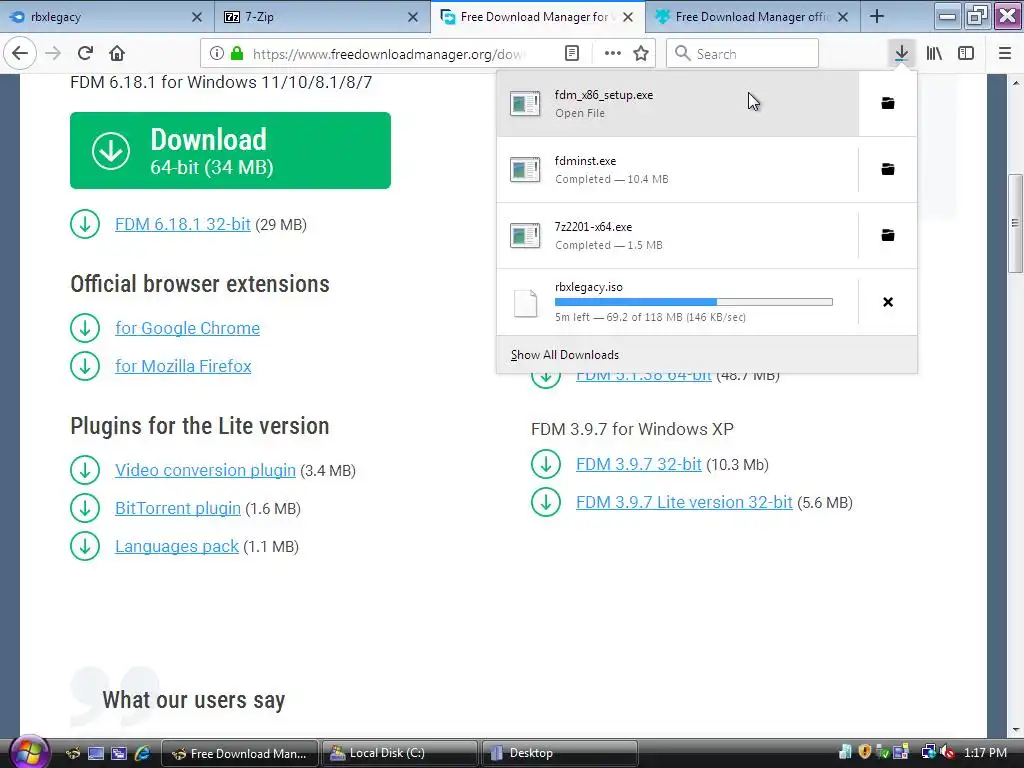Open the browser home page
This screenshot has width=1024, height=768.
(117, 54)
